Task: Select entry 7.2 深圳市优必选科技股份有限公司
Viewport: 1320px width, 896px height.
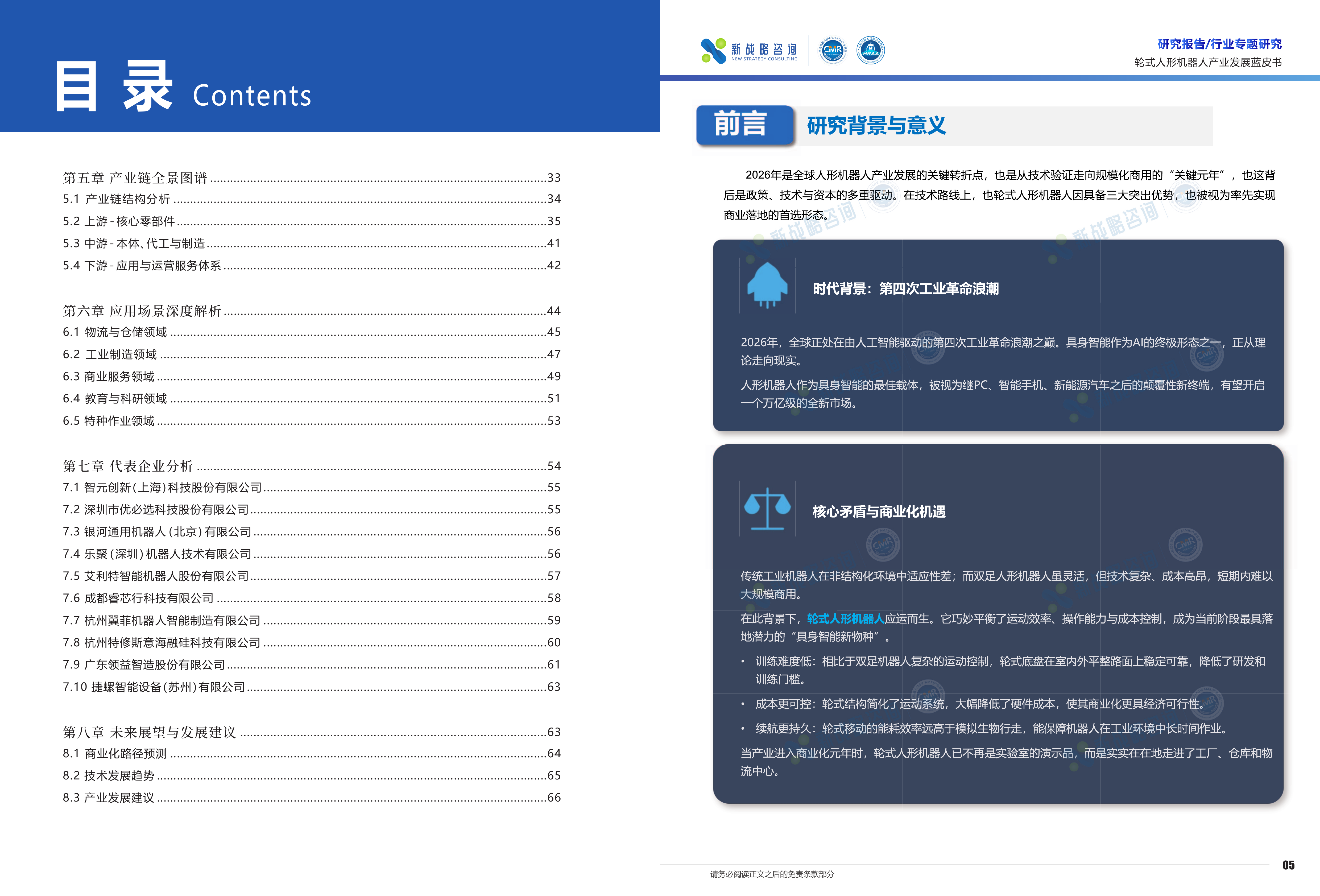Action: click(311, 510)
